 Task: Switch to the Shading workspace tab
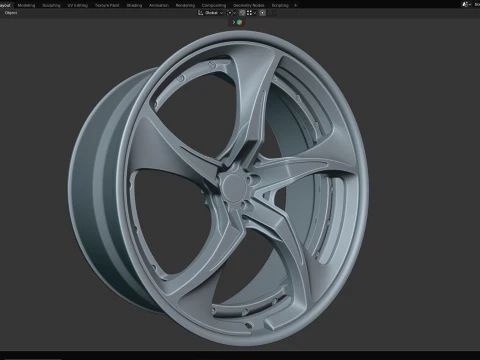point(134,5)
